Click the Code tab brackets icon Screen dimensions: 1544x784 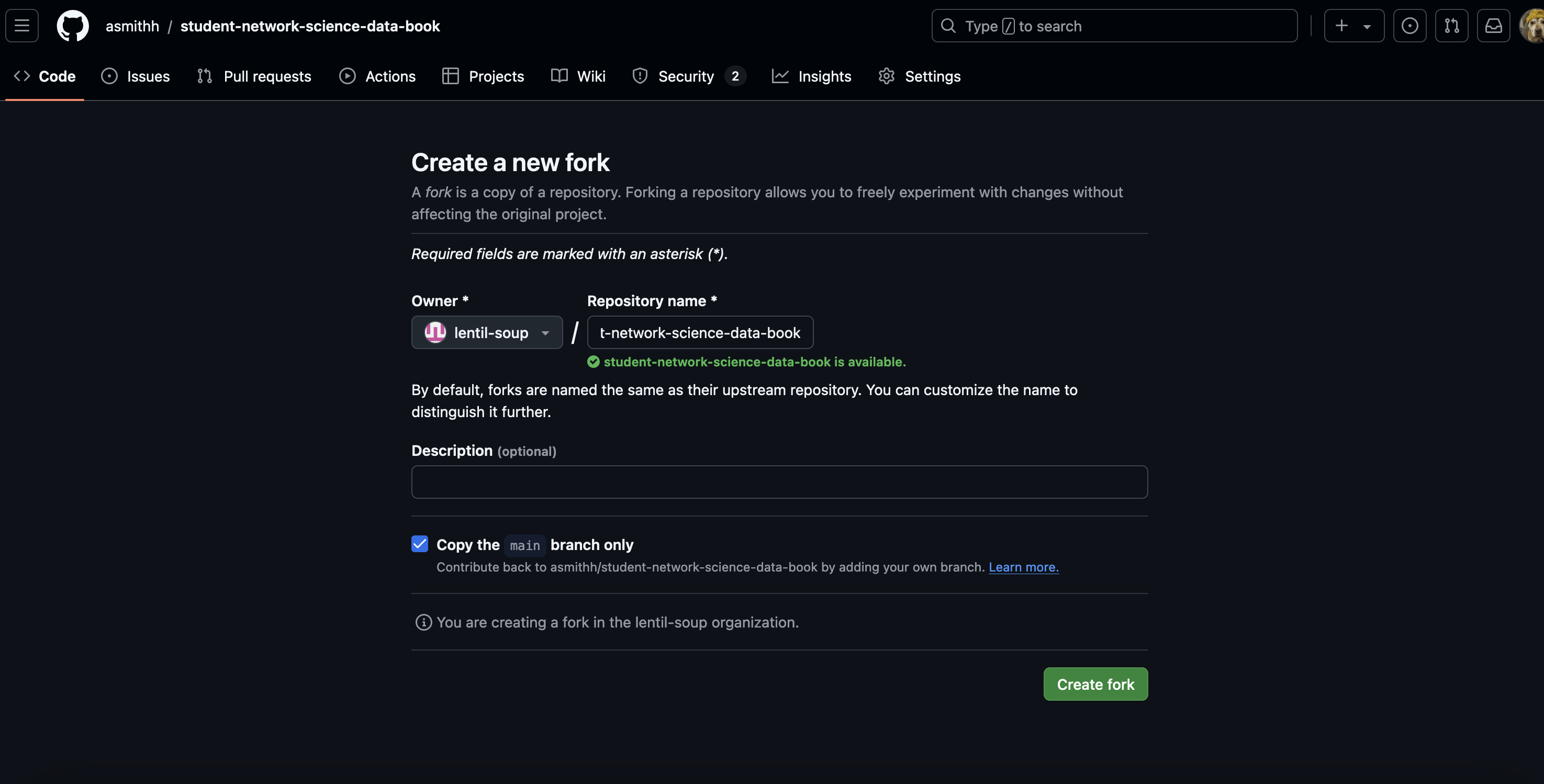pos(22,76)
